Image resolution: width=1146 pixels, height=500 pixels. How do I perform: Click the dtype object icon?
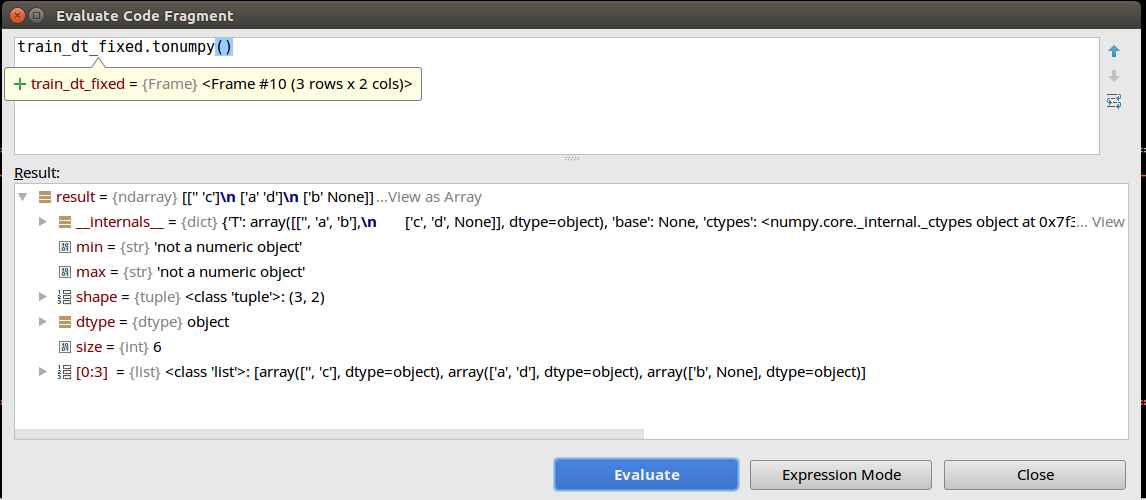pyautogui.click(x=64, y=322)
